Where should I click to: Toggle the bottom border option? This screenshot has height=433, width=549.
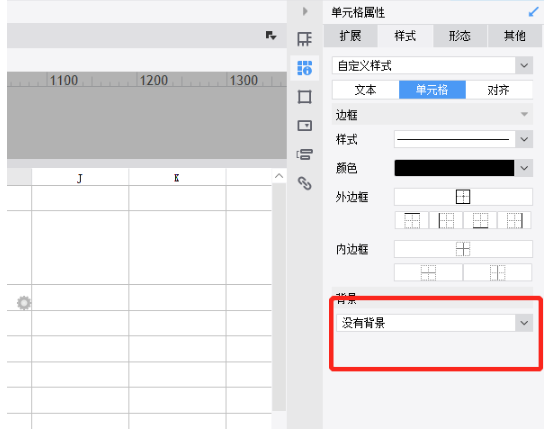click(480, 221)
